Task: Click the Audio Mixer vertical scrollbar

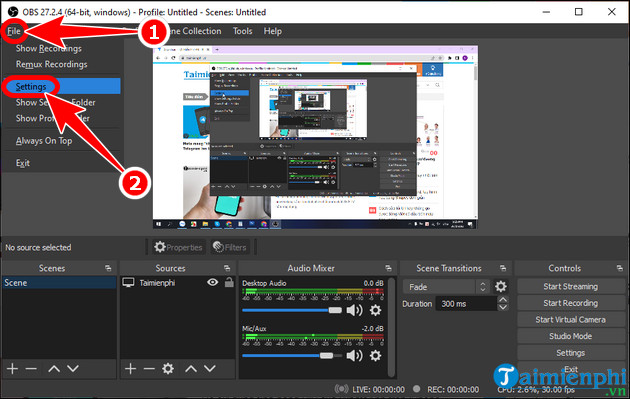Action: [x=391, y=327]
